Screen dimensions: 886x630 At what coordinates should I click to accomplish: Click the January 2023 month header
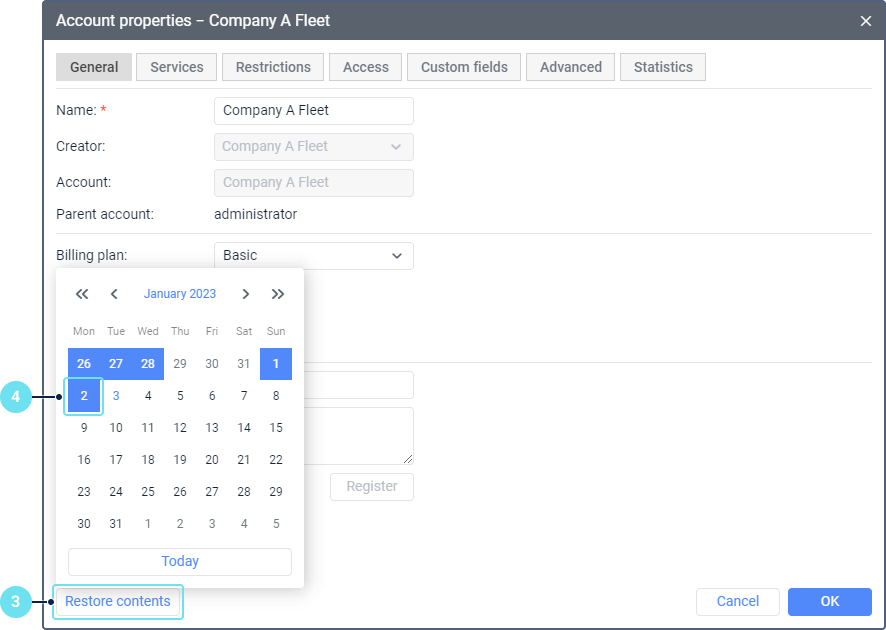pyautogui.click(x=180, y=294)
